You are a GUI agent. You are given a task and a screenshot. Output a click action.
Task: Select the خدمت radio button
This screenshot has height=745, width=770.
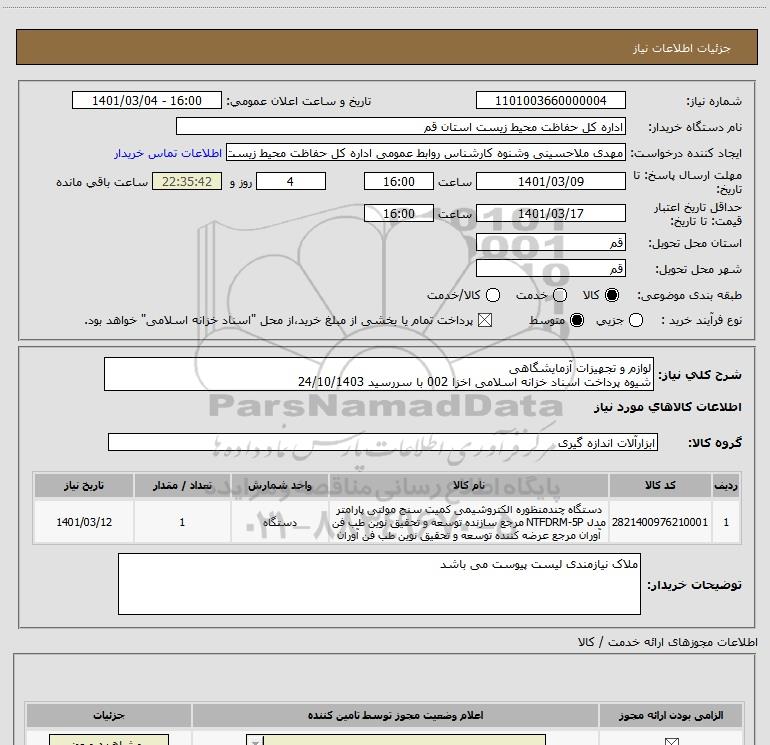pyautogui.click(x=560, y=295)
